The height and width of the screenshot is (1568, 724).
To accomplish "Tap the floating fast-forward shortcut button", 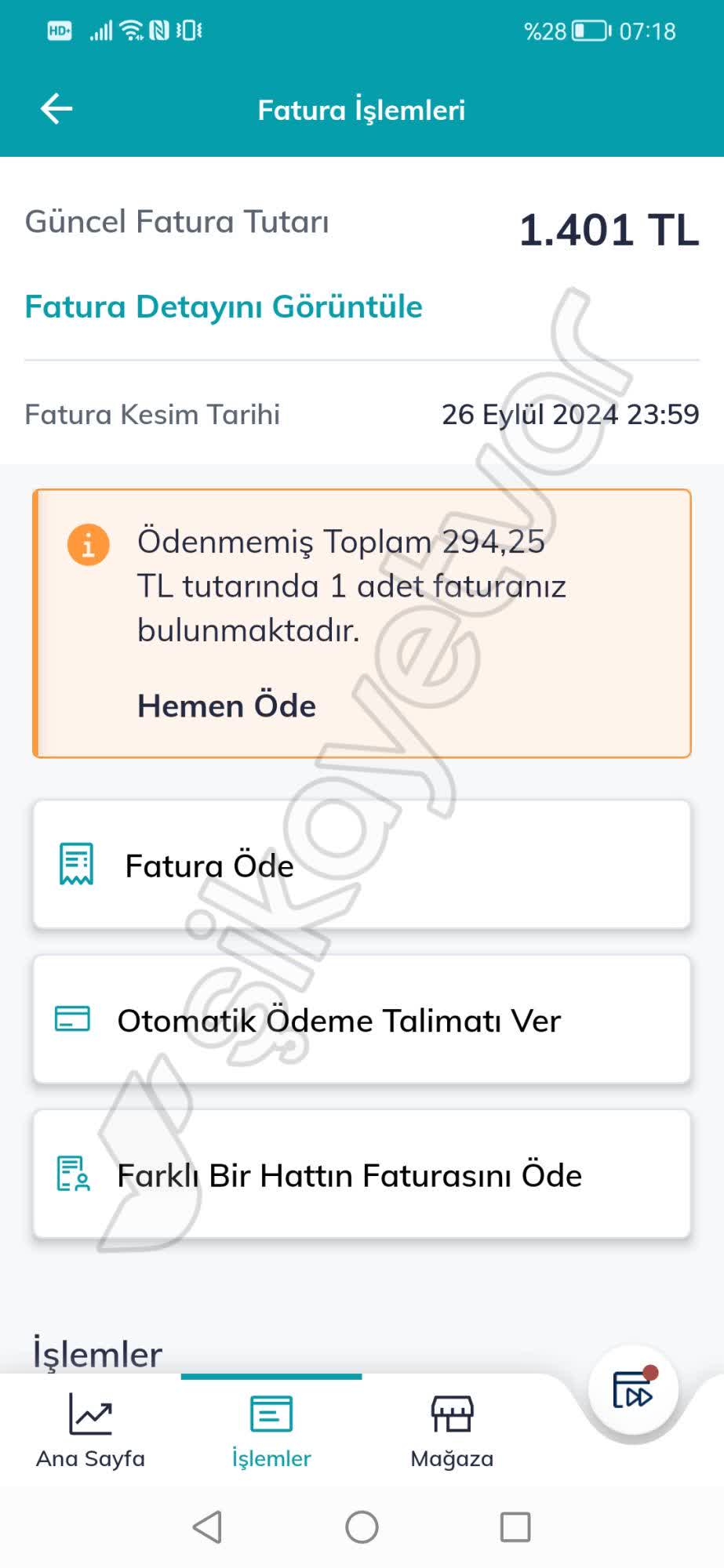I will 633,1391.
